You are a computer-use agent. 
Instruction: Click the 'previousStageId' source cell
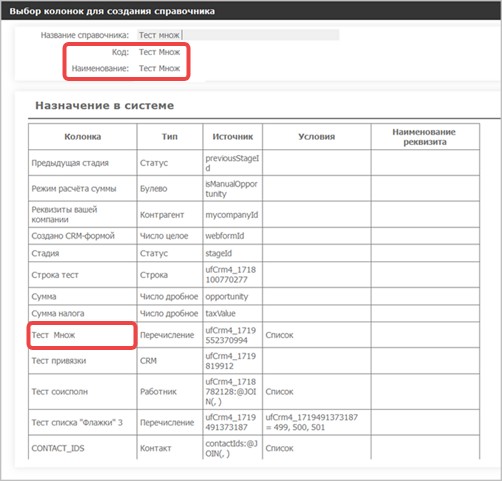click(x=233, y=163)
